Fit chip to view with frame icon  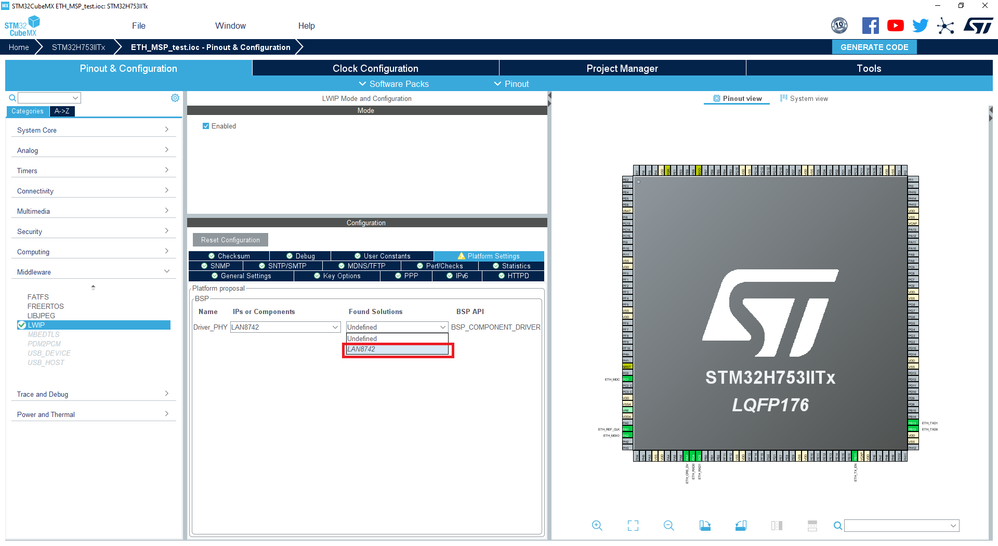tap(633, 526)
